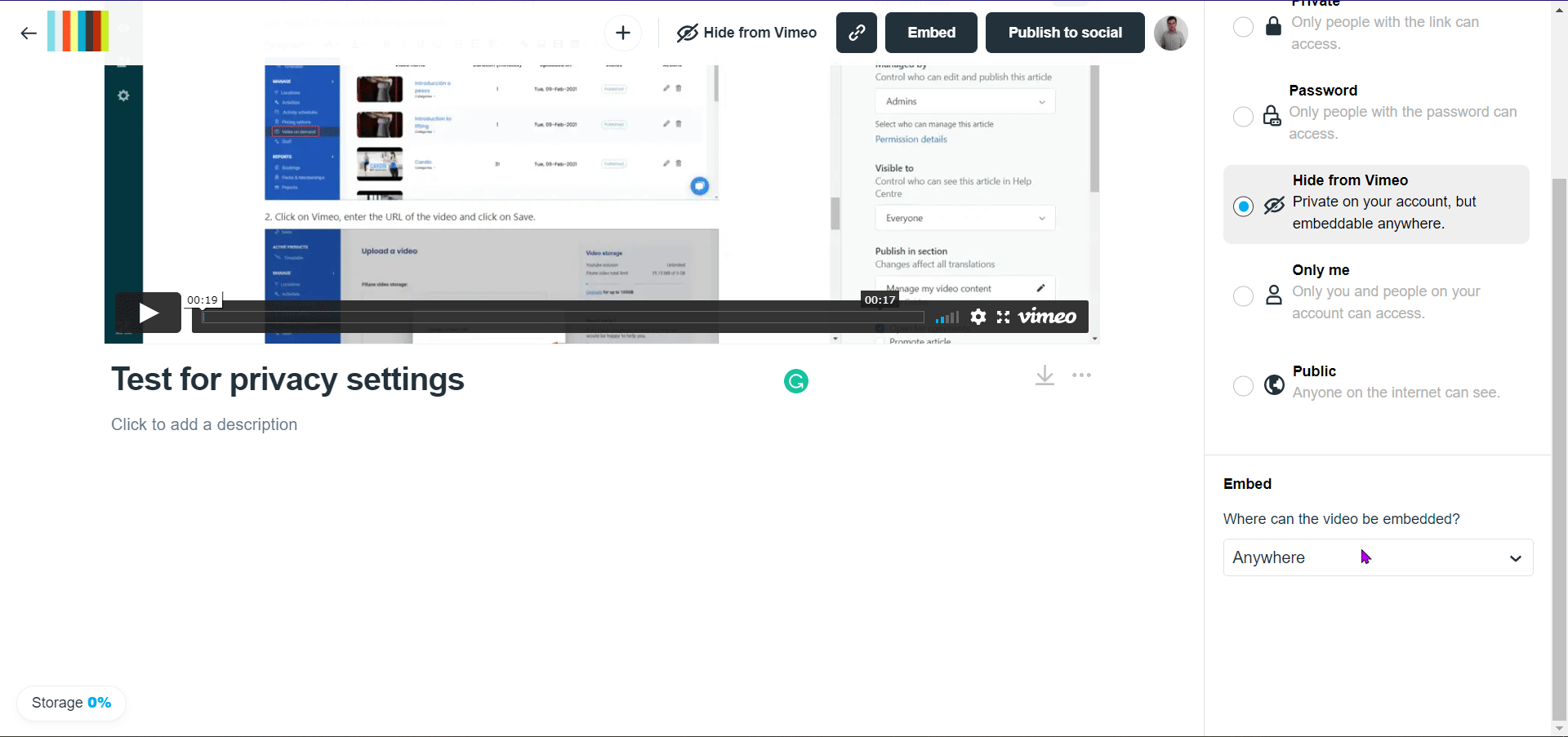The height and width of the screenshot is (737, 1568).
Task: Enter fullscreen mode in player
Action: (1003, 317)
